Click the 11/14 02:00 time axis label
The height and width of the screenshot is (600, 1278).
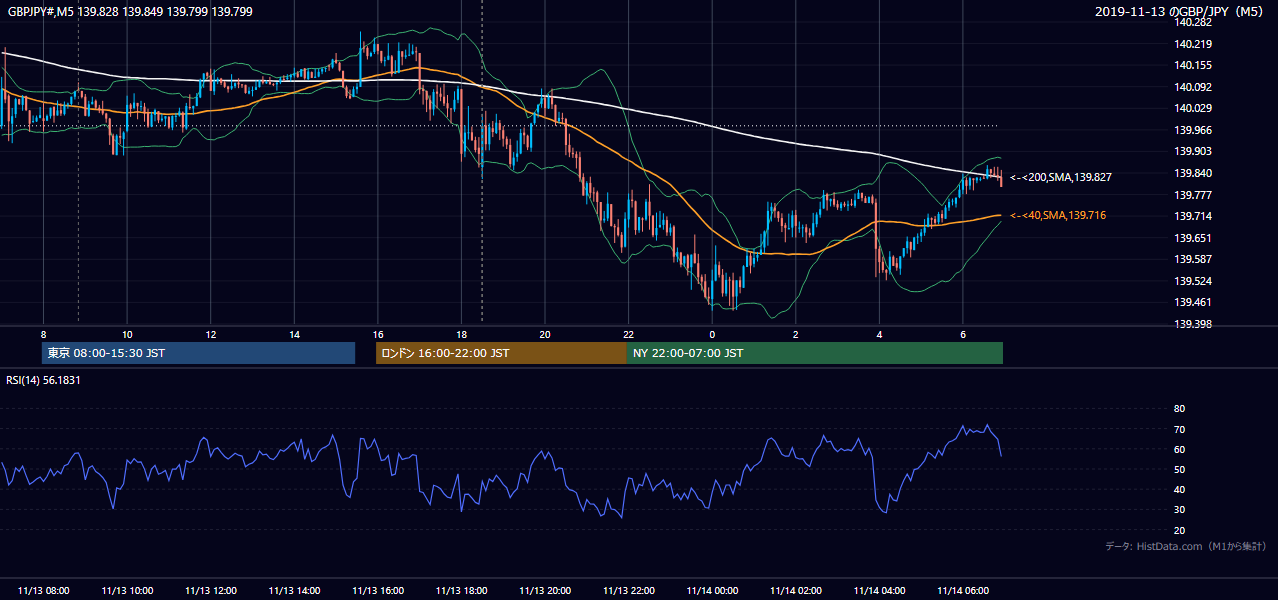[x=796, y=591]
